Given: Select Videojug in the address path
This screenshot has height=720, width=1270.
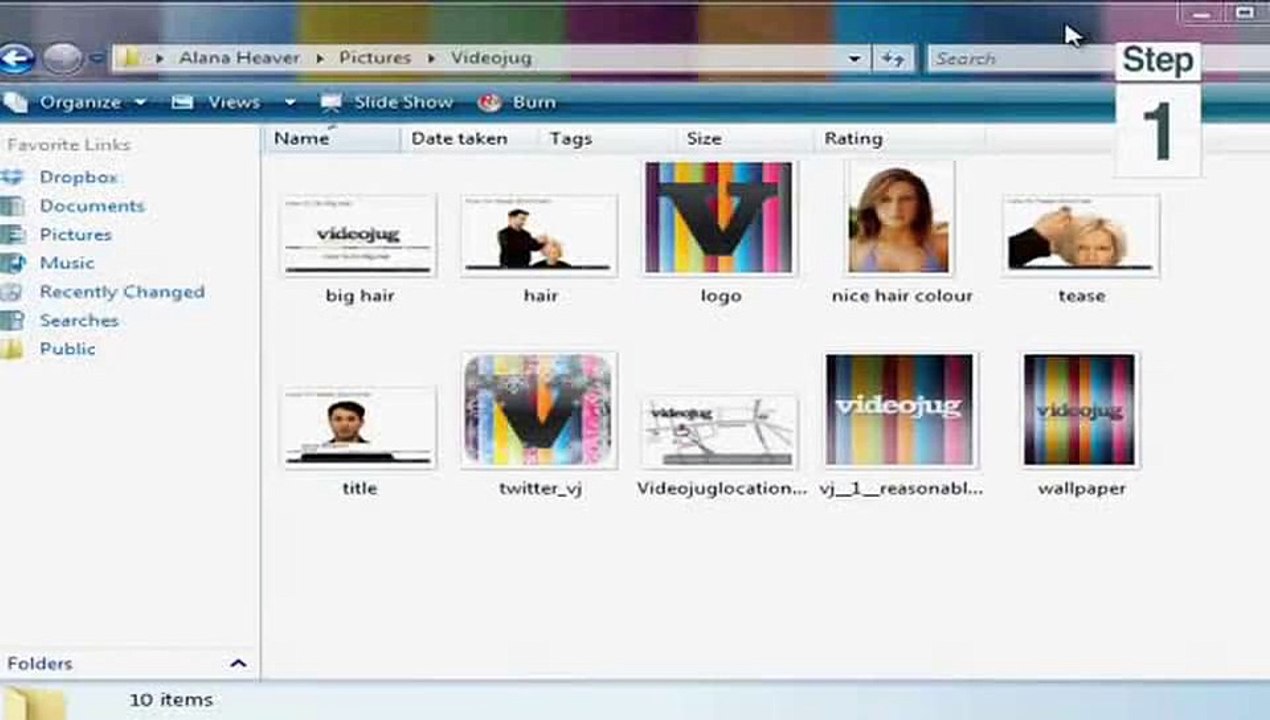Looking at the screenshot, I should (491, 58).
